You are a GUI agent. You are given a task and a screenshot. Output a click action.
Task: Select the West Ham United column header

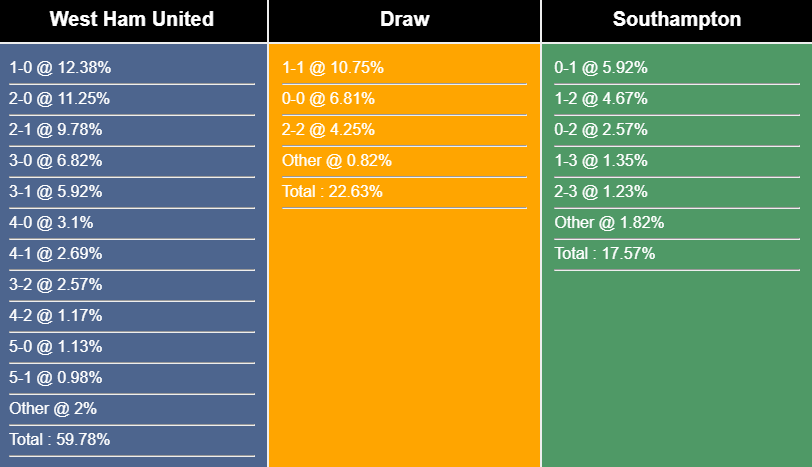pos(131,20)
